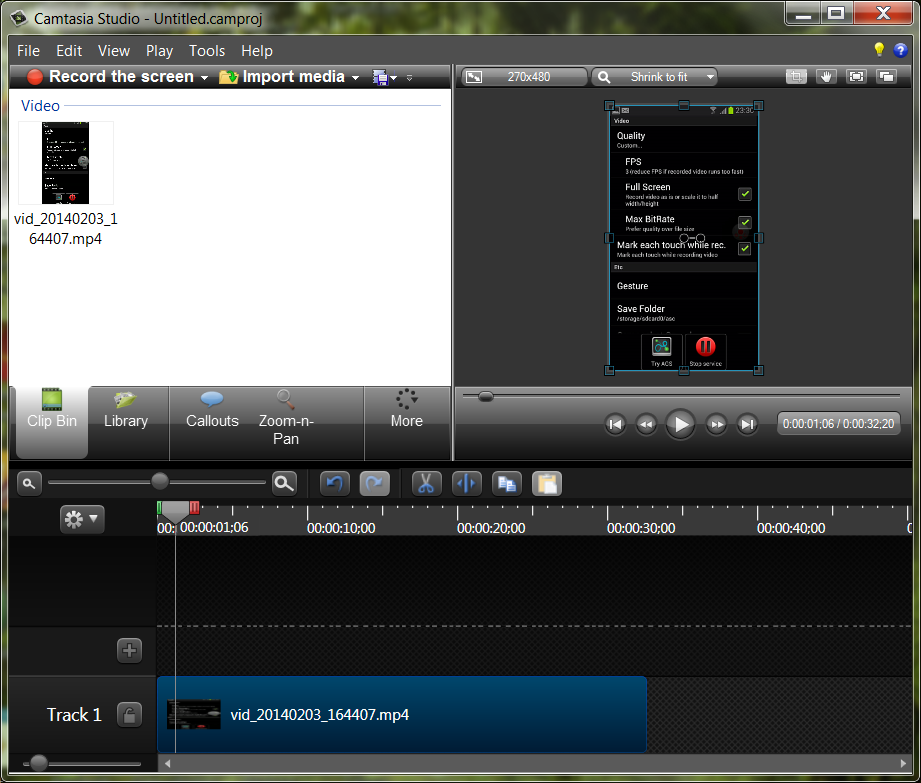Click Mark each touch checkbox in preview
The width and height of the screenshot is (921, 783).
click(x=745, y=248)
